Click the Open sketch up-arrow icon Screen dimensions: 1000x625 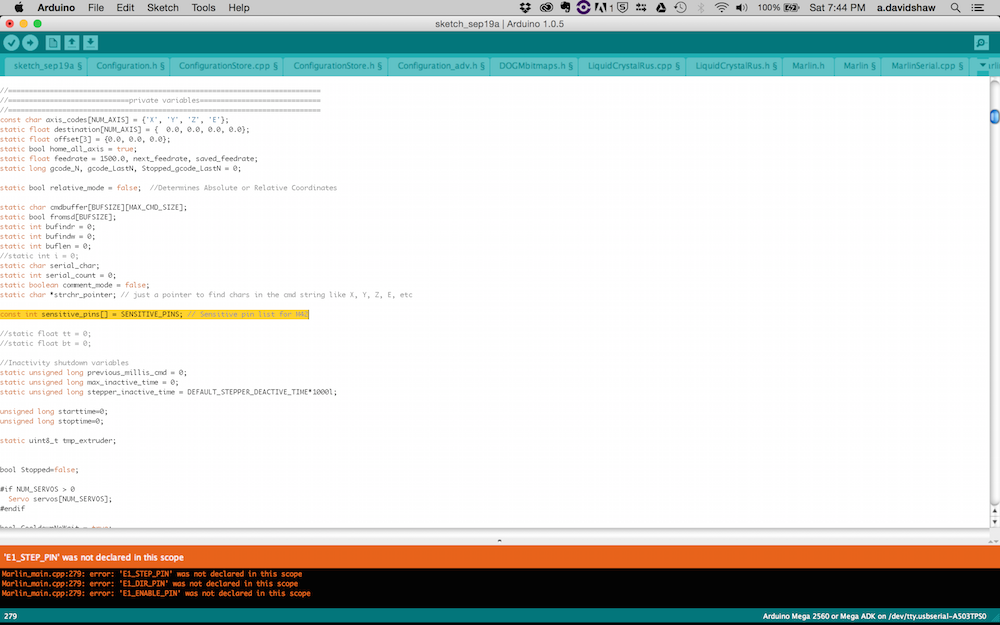[x=71, y=43]
